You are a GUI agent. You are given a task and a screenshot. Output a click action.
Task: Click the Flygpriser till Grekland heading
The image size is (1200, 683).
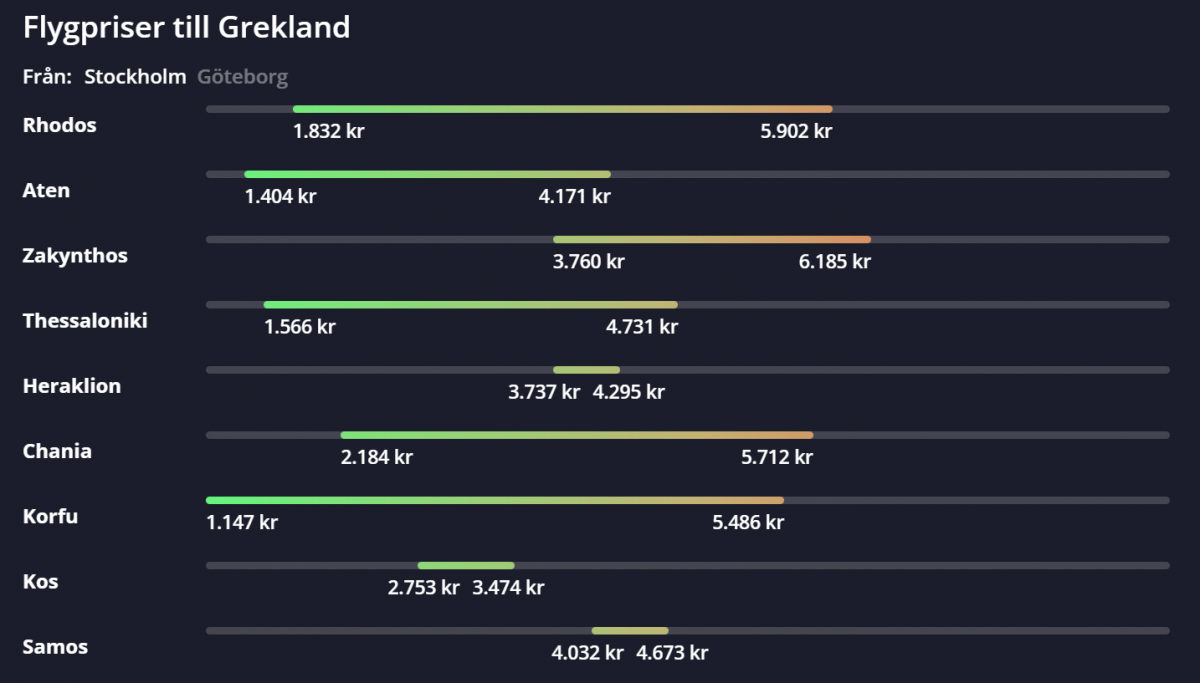(x=186, y=27)
